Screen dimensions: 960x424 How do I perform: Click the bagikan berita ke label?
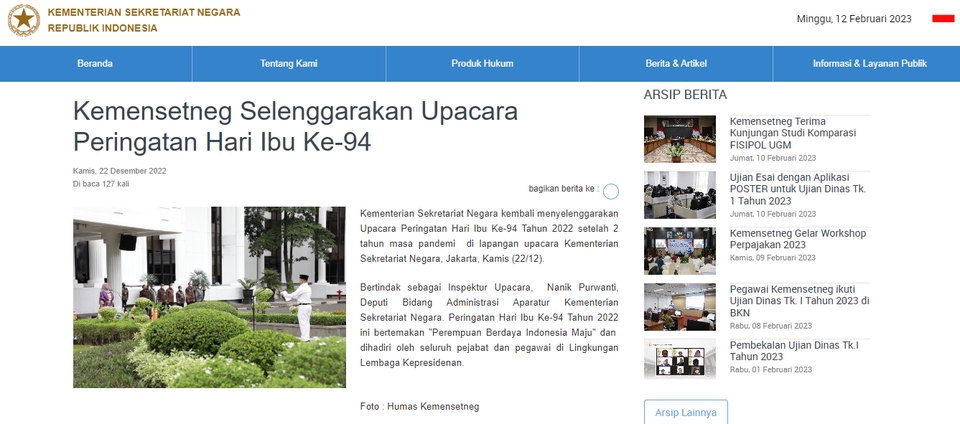pyautogui.click(x=564, y=188)
